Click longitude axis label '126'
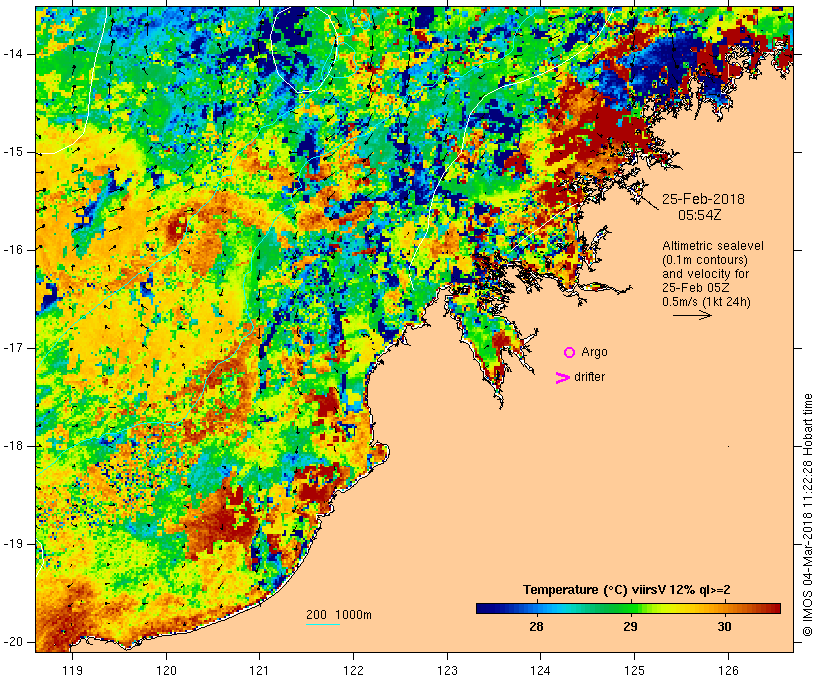The height and width of the screenshot is (680, 820). point(728,670)
